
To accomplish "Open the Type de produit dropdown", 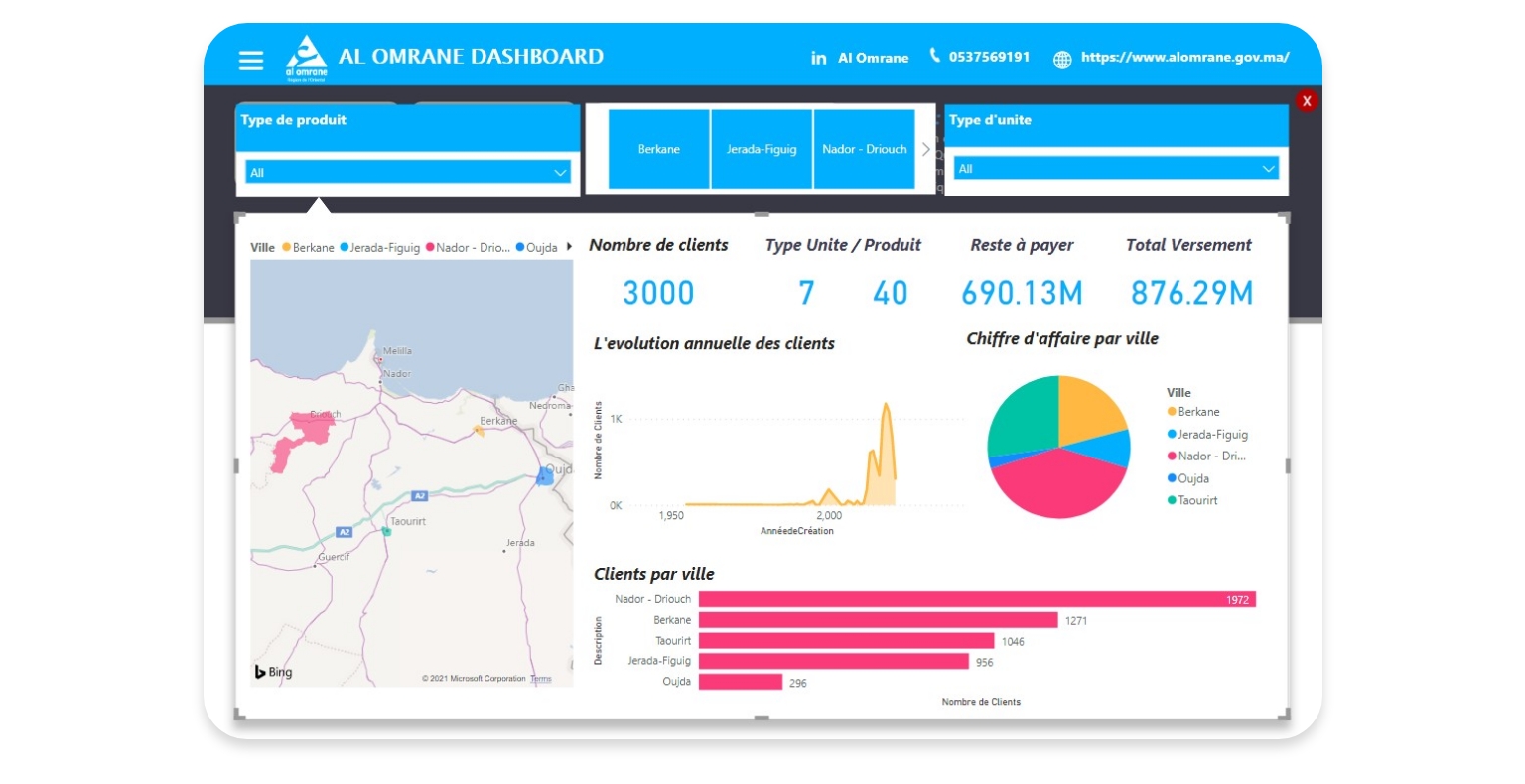I will [x=408, y=173].
